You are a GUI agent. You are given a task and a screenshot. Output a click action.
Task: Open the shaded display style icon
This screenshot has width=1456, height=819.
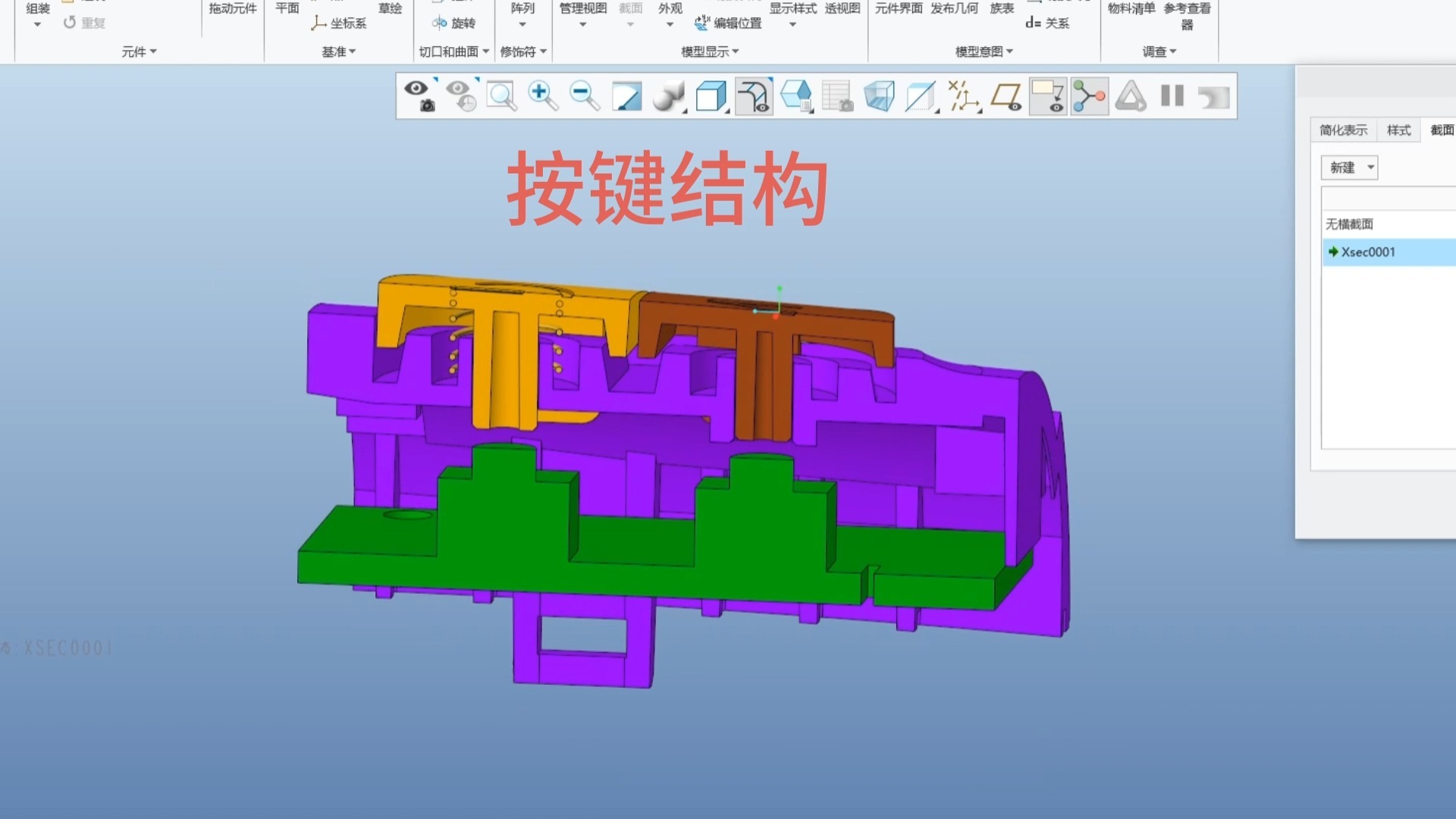point(668,96)
